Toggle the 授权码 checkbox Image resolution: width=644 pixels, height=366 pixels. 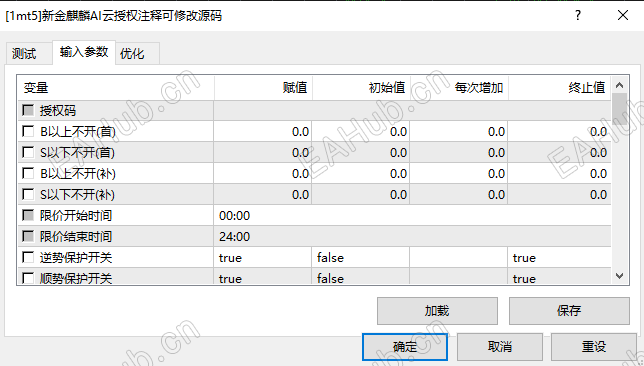[28, 110]
